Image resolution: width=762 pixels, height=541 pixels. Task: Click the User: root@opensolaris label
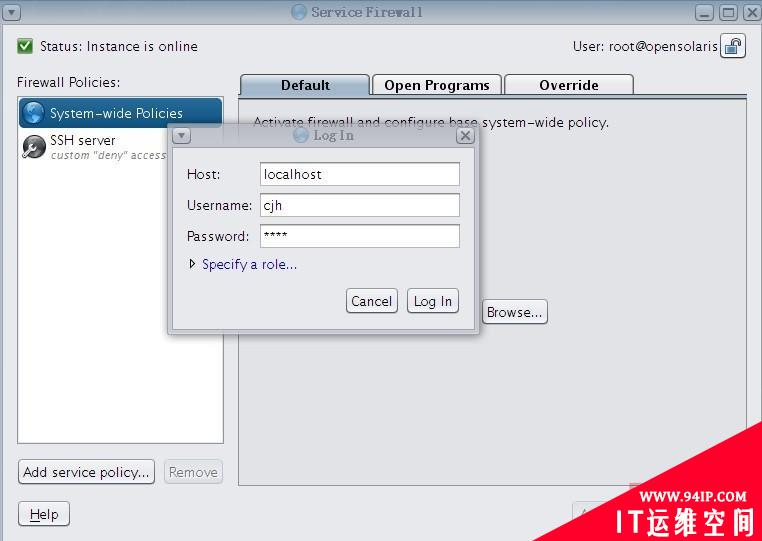[x=645, y=46]
